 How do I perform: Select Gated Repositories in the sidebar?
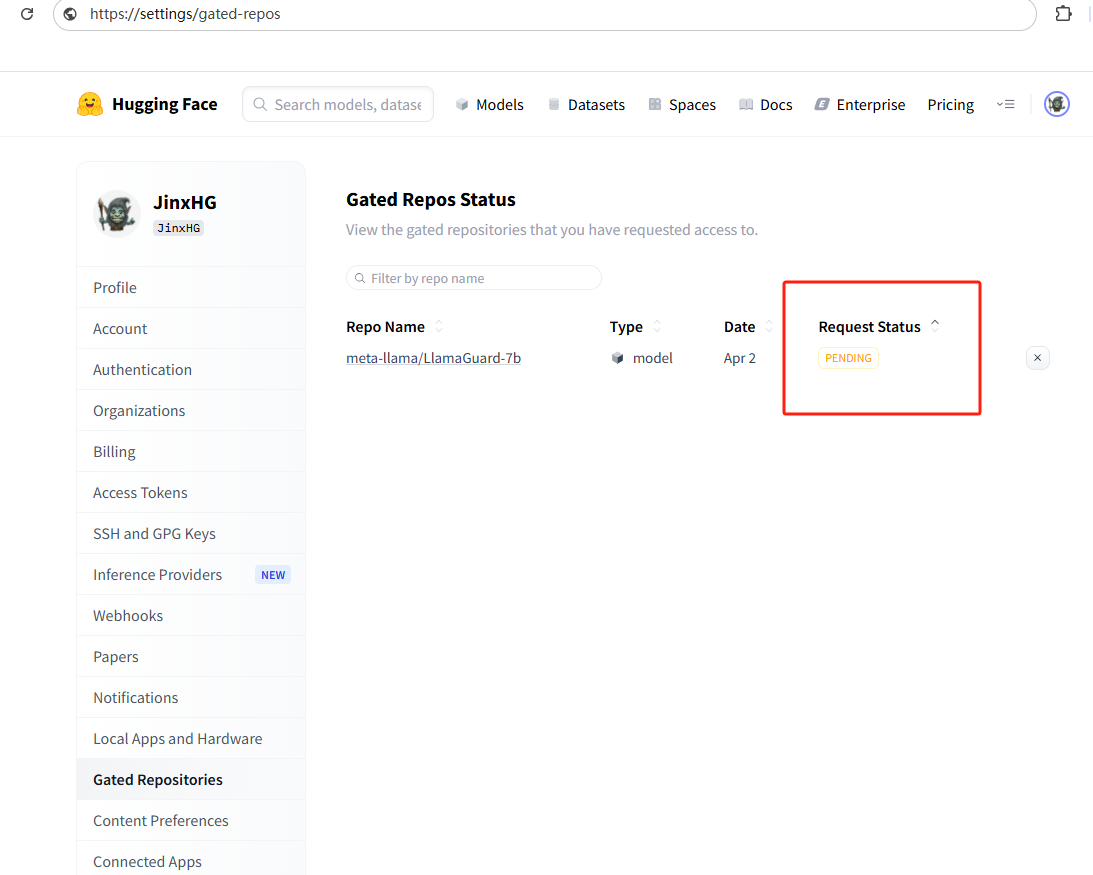[x=190, y=779]
